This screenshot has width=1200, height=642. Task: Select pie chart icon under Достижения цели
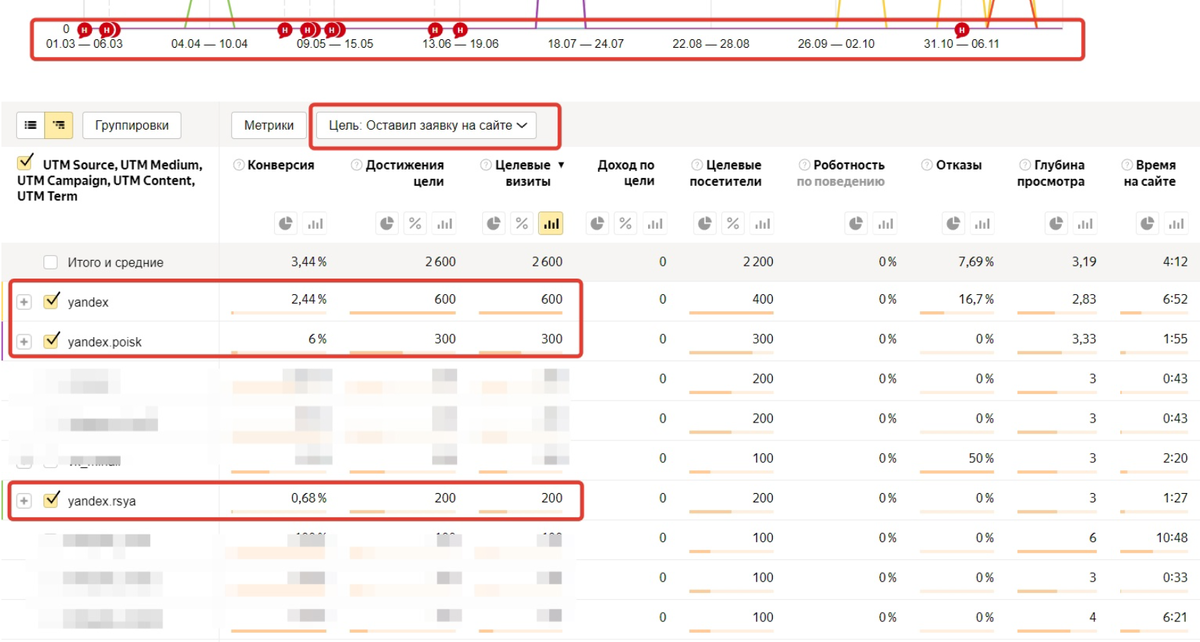pos(386,224)
